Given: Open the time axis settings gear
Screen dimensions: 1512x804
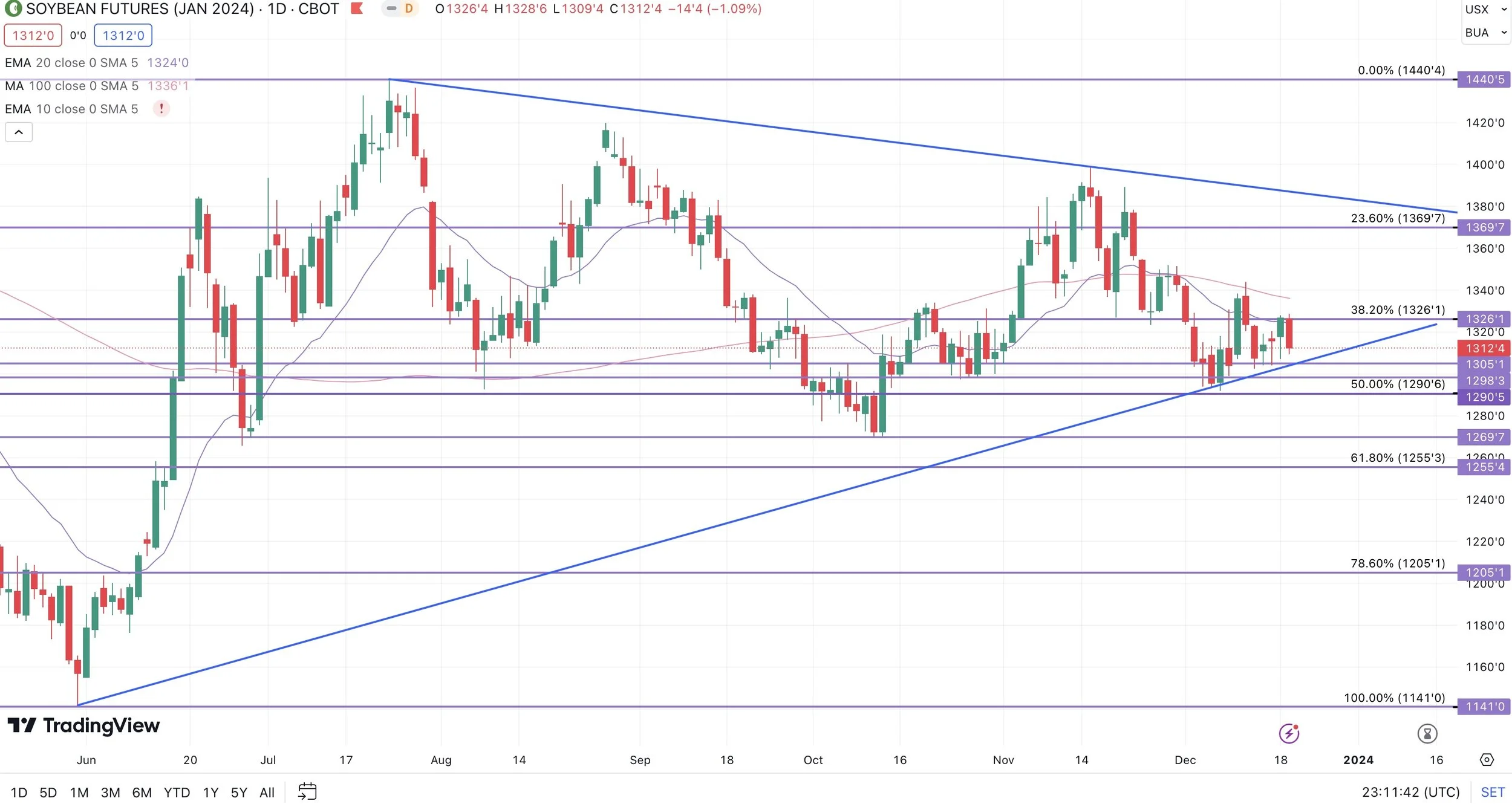Looking at the screenshot, I should [1487, 760].
